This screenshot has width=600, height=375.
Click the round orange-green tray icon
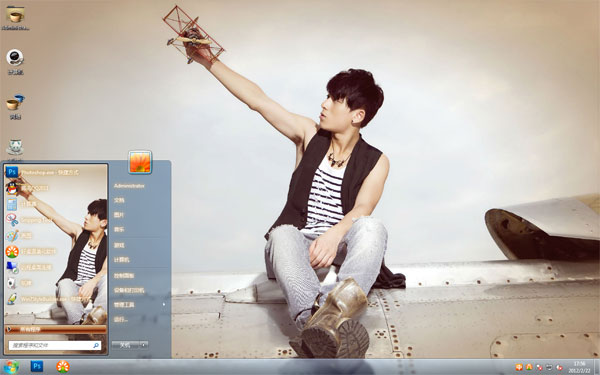point(529,367)
